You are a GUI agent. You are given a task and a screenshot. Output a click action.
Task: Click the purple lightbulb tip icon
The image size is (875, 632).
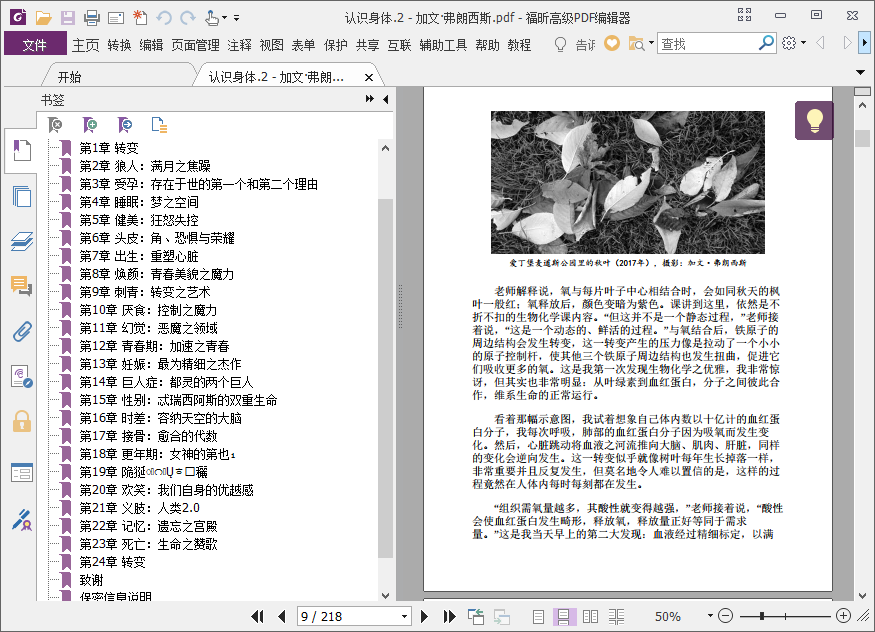point(814,121)
